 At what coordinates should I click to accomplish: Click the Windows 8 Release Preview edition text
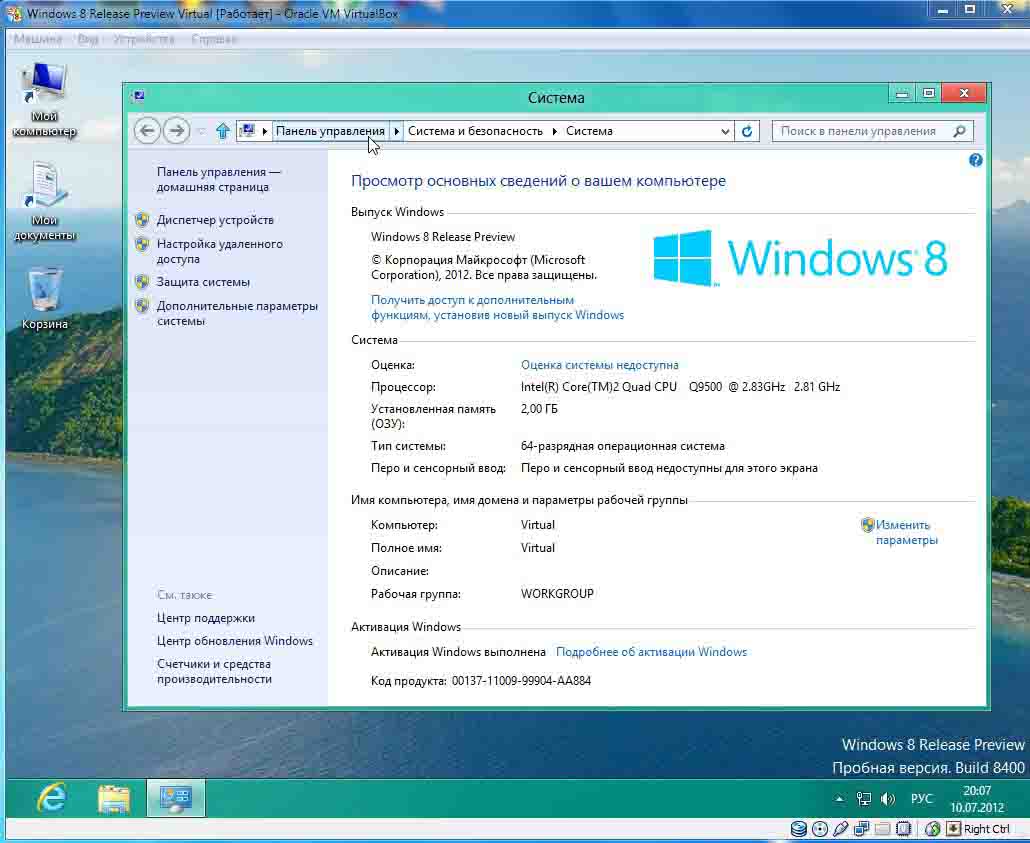[443, 237]
